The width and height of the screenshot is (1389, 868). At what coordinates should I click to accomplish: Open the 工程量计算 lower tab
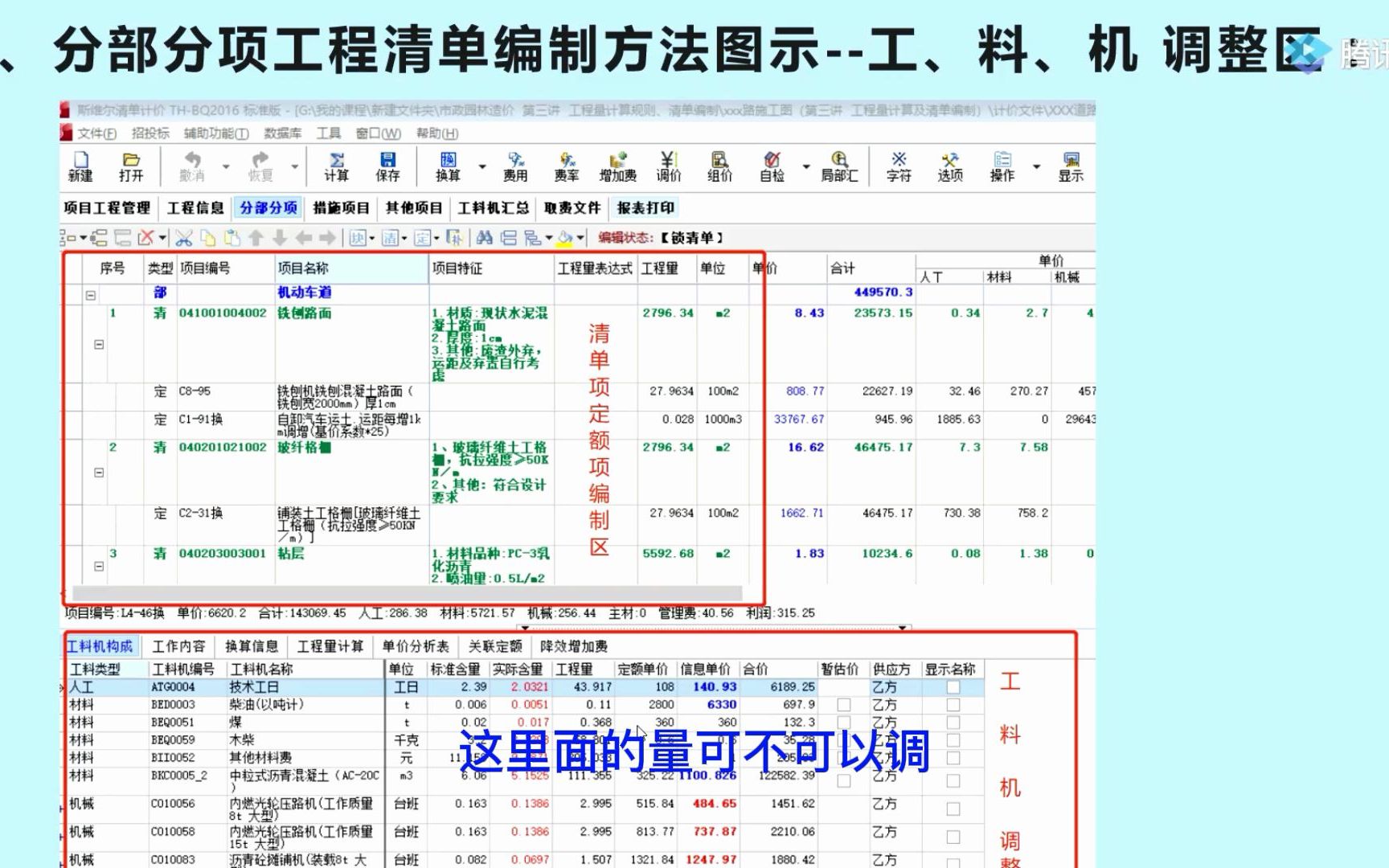tap(330, 646)
